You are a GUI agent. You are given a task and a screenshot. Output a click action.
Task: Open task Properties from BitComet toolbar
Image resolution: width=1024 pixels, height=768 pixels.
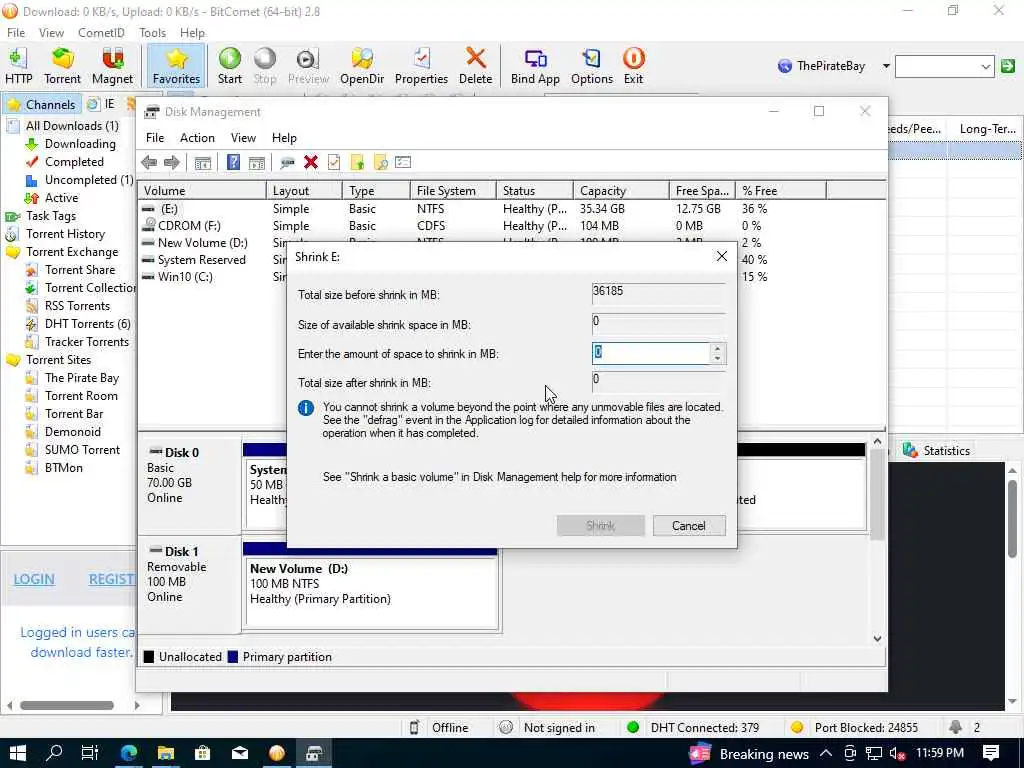pyautogui.click(x=421, y=66)
